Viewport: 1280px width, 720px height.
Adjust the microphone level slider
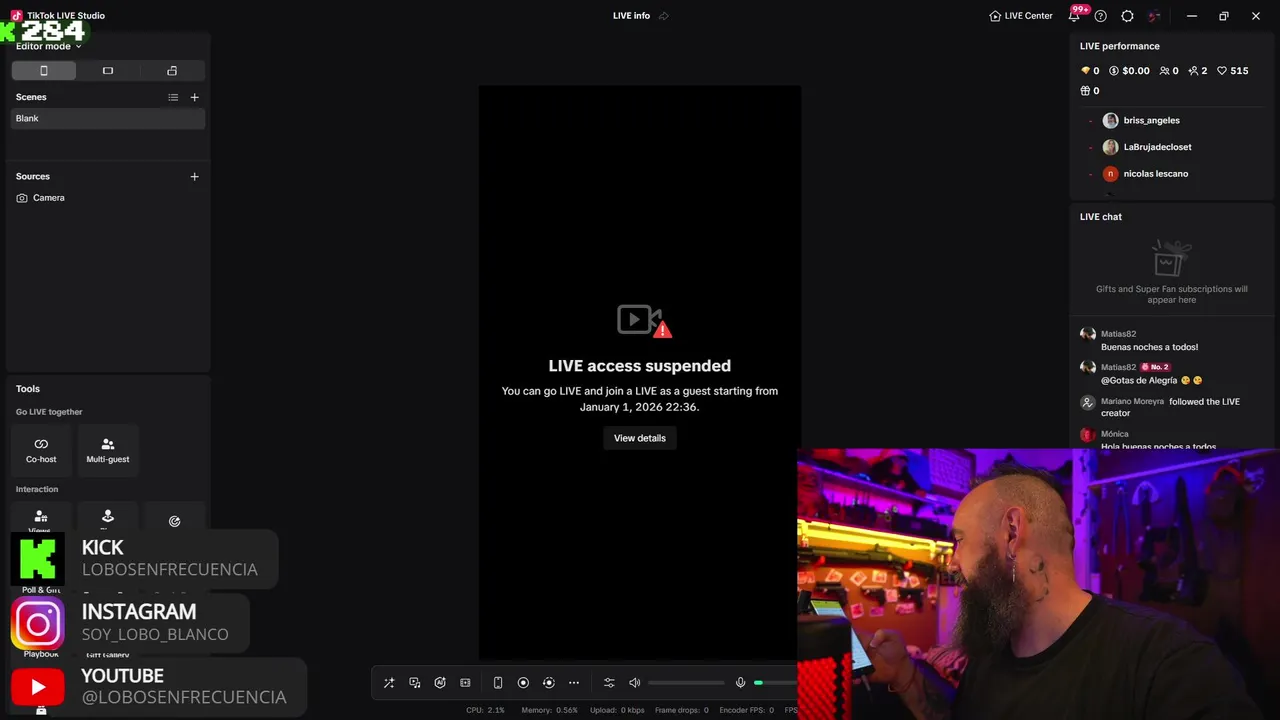(x=776, y=683)
